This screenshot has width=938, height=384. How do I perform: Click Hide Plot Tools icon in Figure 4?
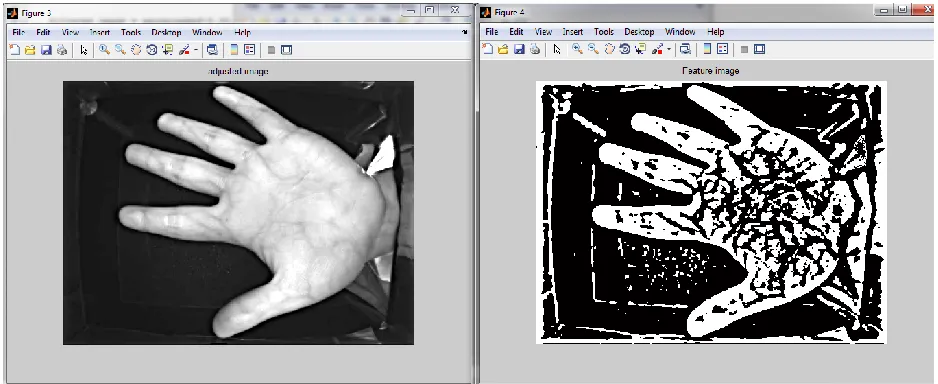(744, 49)
